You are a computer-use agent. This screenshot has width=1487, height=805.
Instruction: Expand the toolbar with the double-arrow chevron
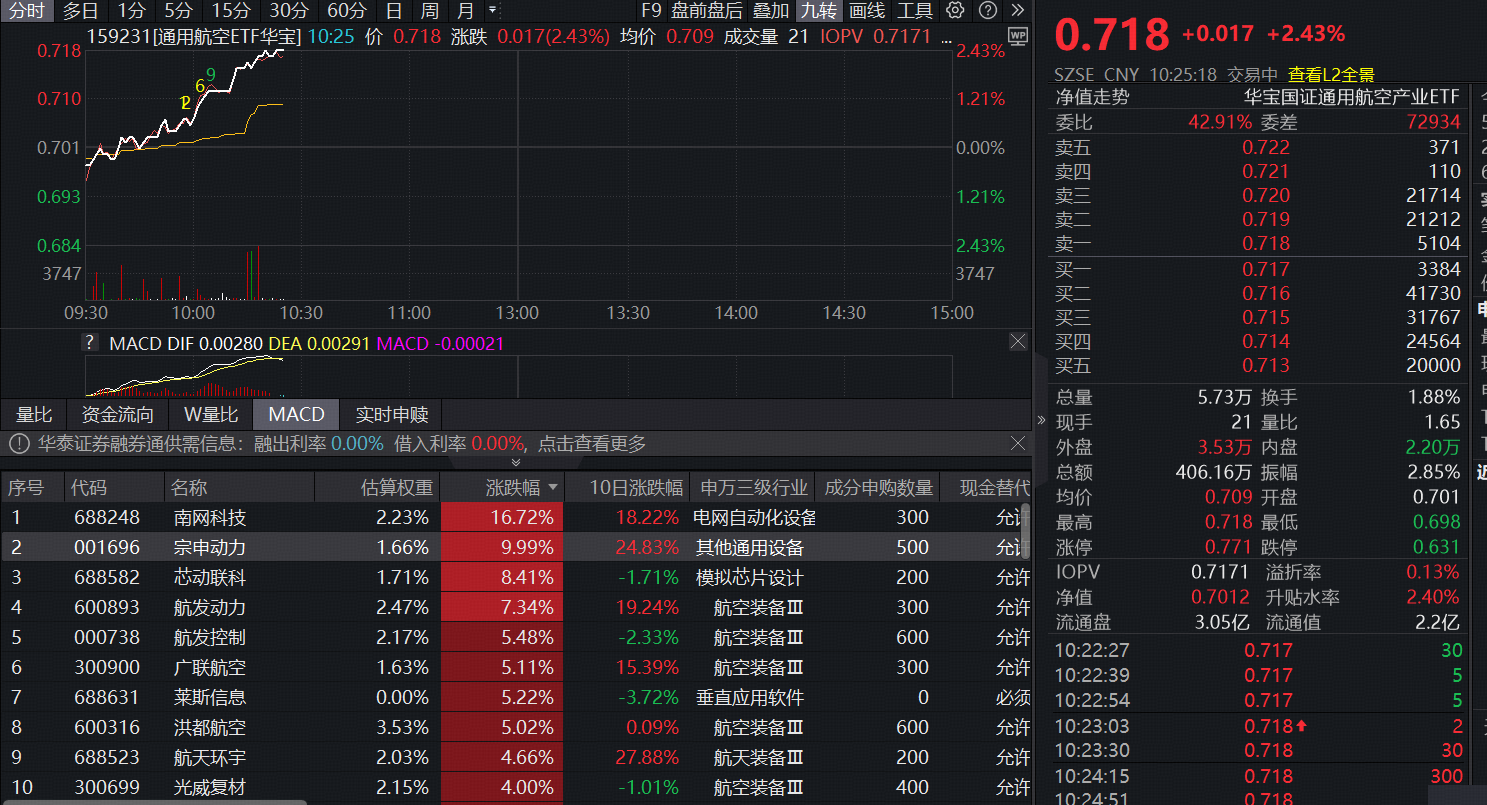[1019, 11]
